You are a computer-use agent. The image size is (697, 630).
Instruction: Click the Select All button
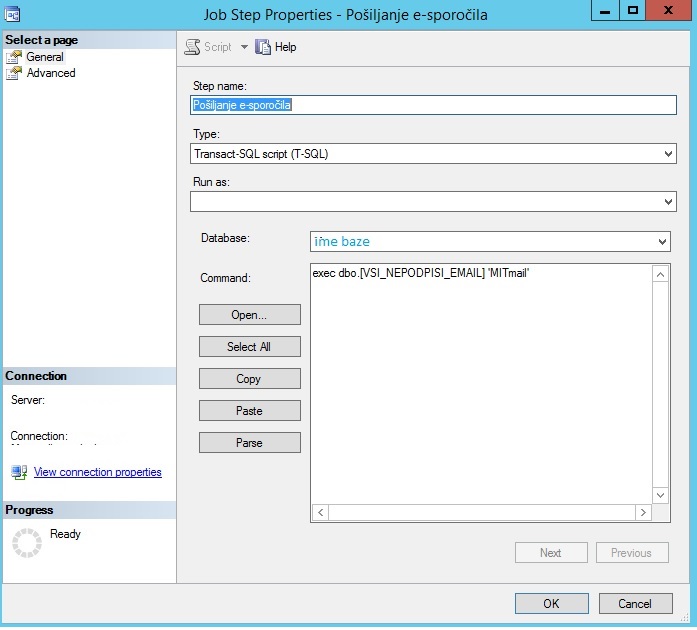pos(249,347)
